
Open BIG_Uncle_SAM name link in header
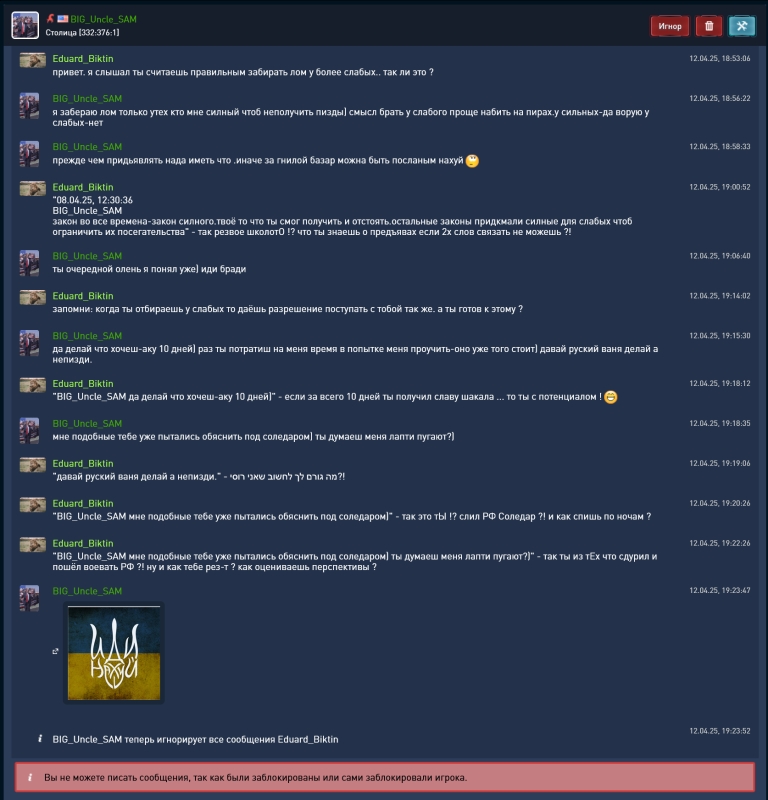pos(103,19)
